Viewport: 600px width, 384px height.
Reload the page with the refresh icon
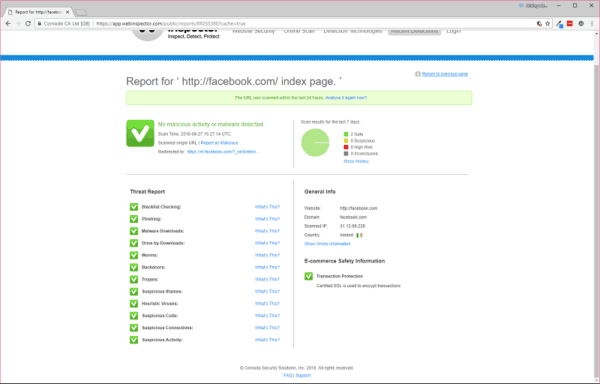point(28,24)
